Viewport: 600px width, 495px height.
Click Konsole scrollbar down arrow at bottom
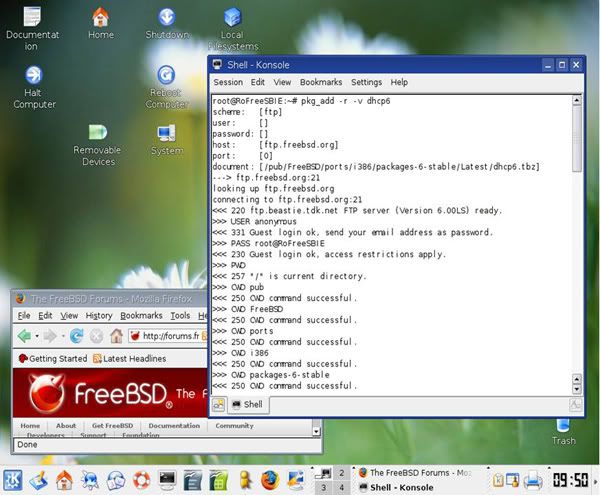tap(576, 390)
